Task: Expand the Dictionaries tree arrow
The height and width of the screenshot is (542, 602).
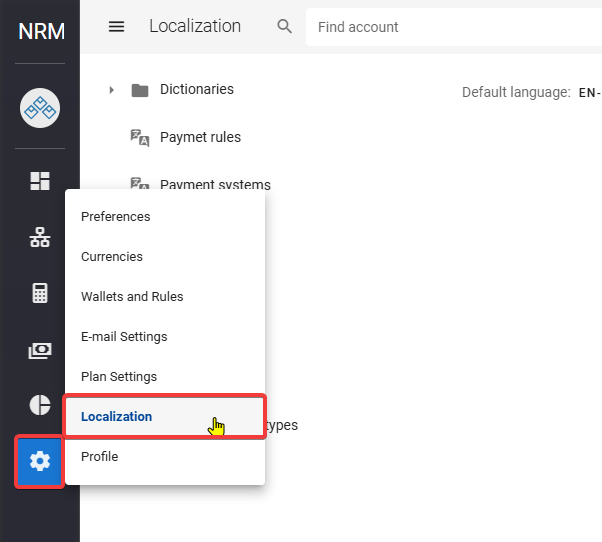Action: [112, 90]
